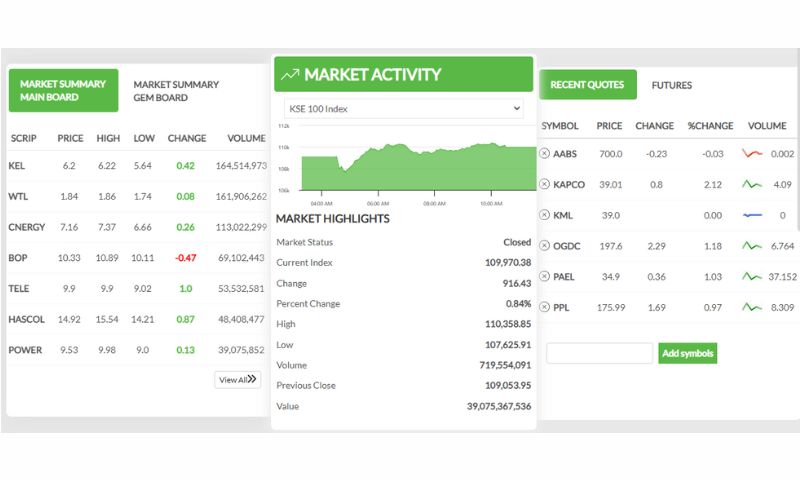Click the KML blue sparkline icon
The image size is (800, 480).
(x=752, y=215)
